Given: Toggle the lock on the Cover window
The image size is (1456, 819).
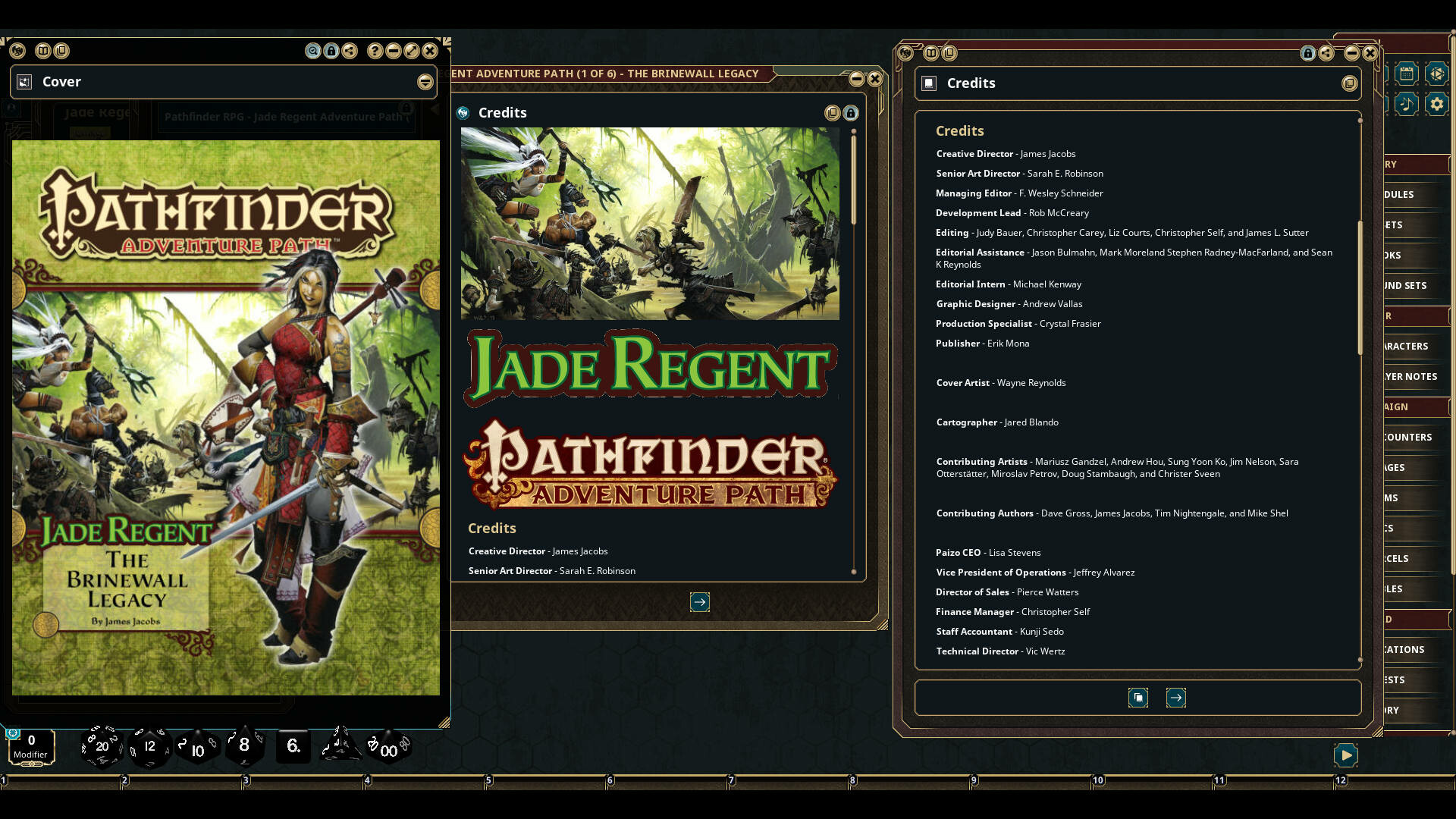Looking at the screenshot, I should click(x=331, y=51).
